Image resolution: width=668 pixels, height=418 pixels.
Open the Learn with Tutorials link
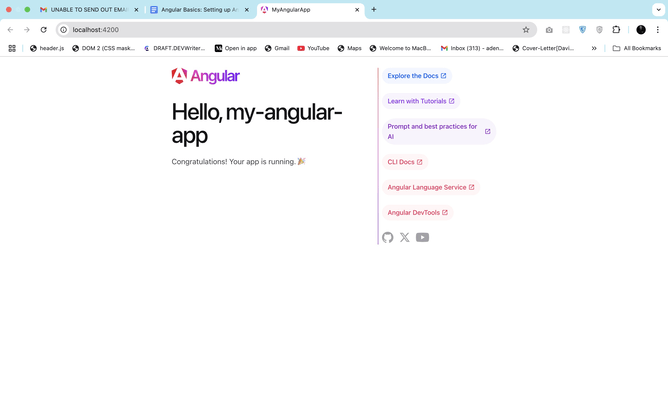pos(421,101)
